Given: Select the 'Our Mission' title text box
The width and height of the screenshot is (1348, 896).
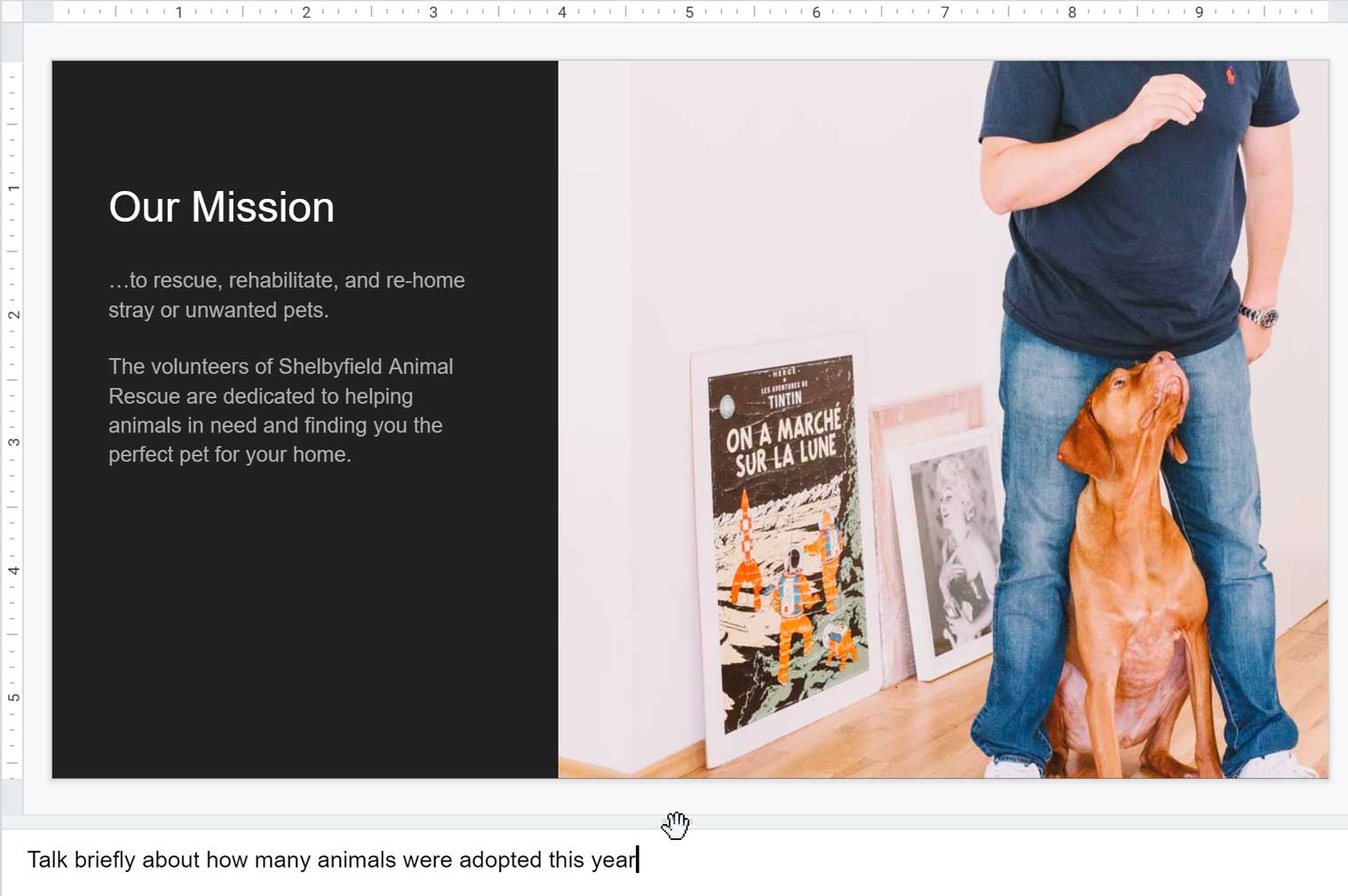Looking at the screenshot, I should (x=220, y=206).
